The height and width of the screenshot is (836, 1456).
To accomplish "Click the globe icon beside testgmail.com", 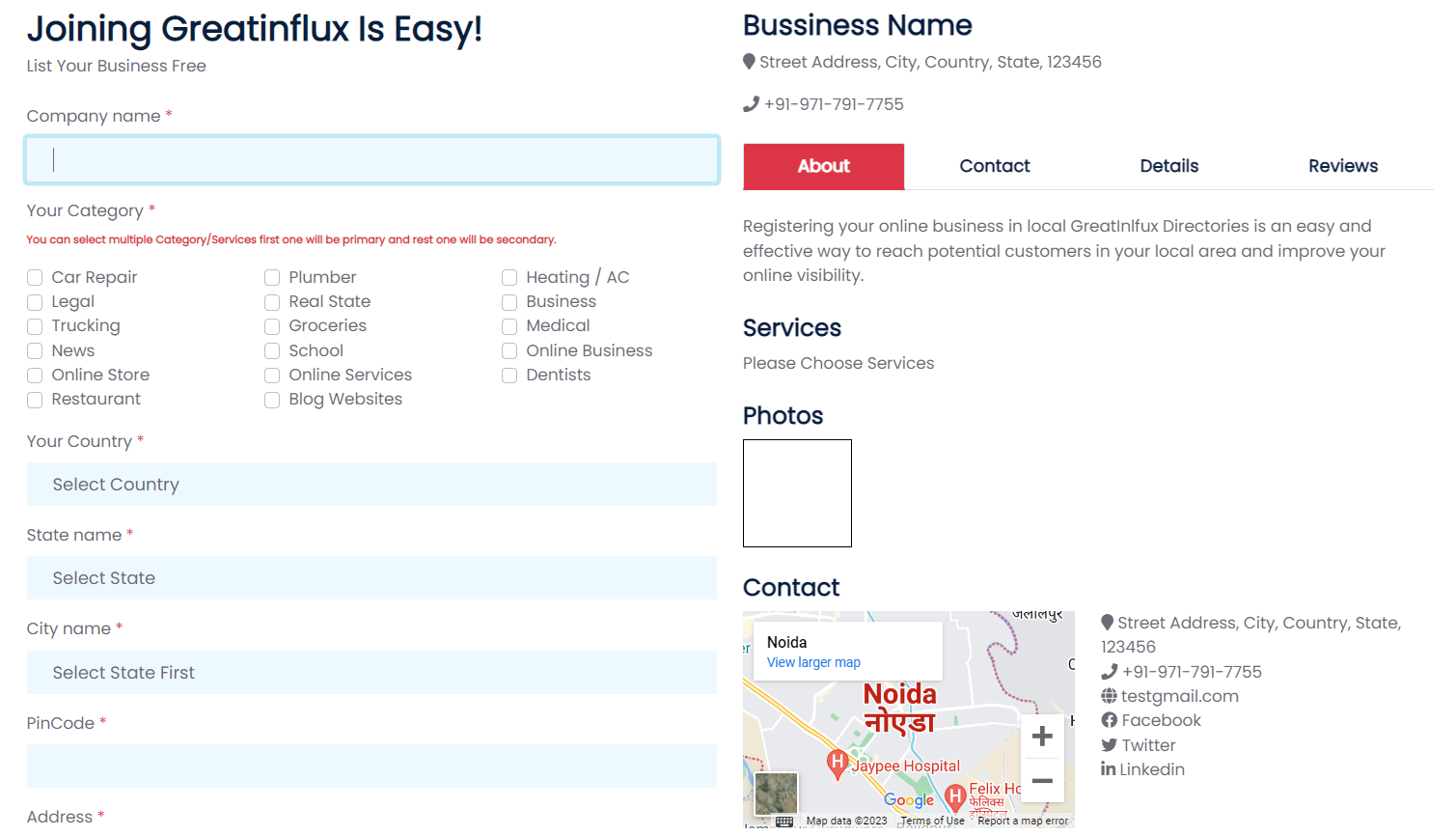I will [1109, 696].
